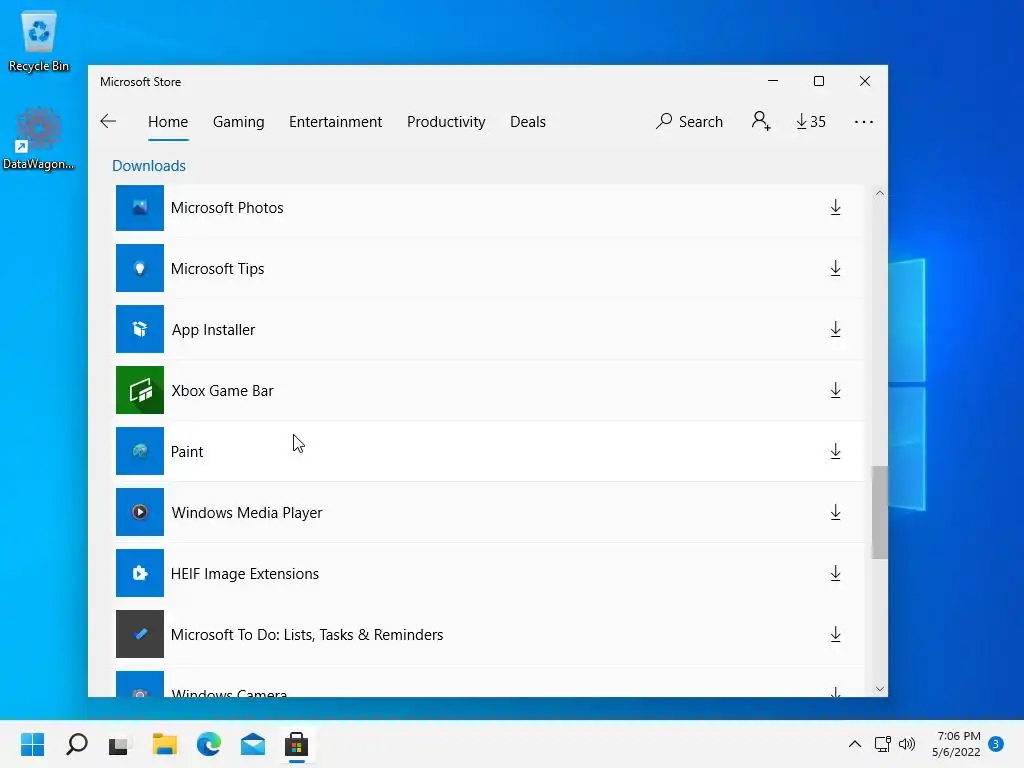Viewport: 1024px width, 768px height.
Task: Switch to the Home tab
Action: coord(168,121)
